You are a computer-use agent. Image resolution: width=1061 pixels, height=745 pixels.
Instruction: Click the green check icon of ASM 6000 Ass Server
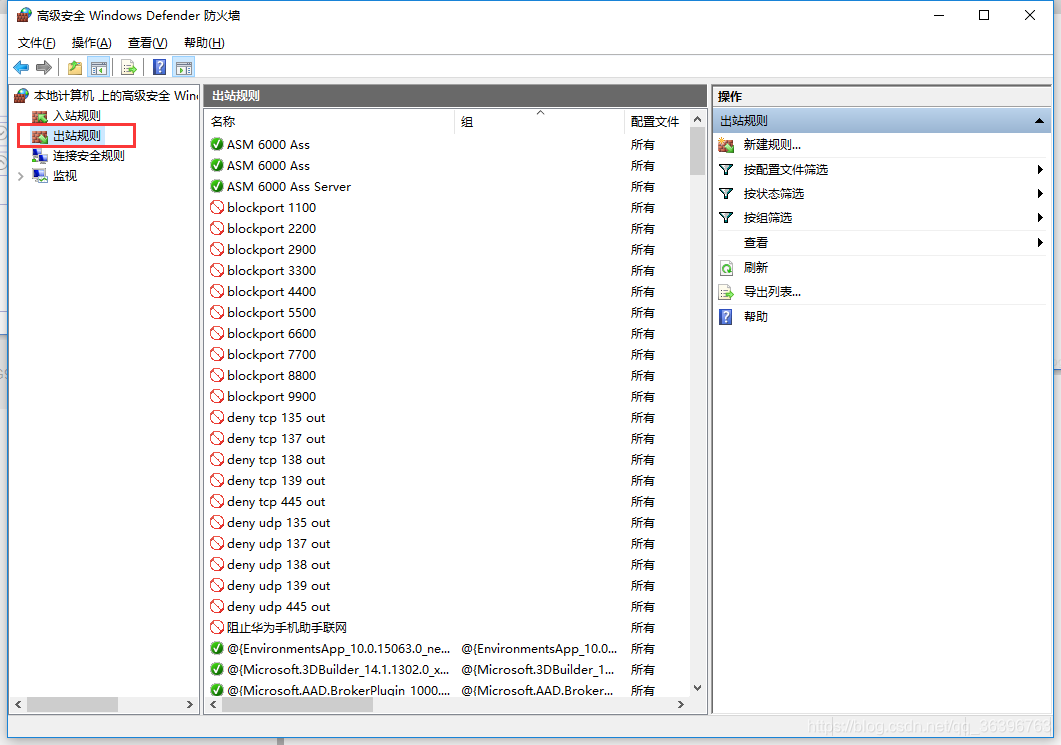(217, 186)
